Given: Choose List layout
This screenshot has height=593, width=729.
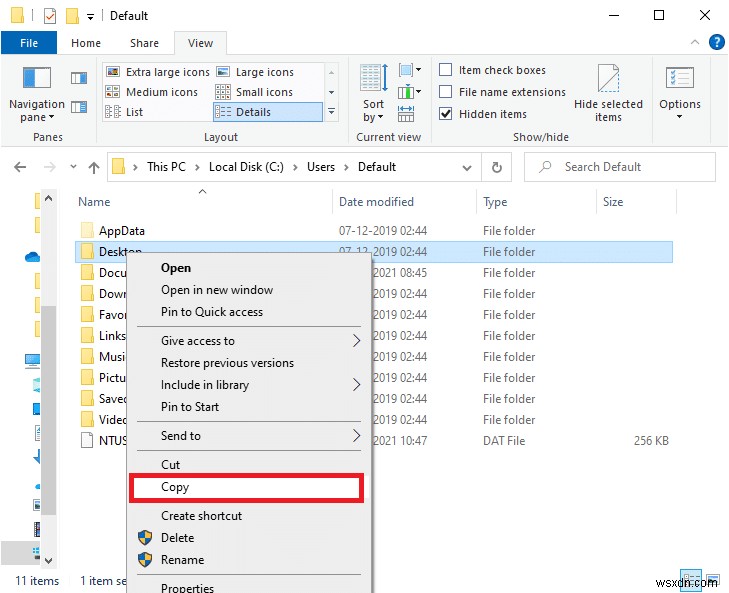Looking at the screenshot, I should pos(124,112).
